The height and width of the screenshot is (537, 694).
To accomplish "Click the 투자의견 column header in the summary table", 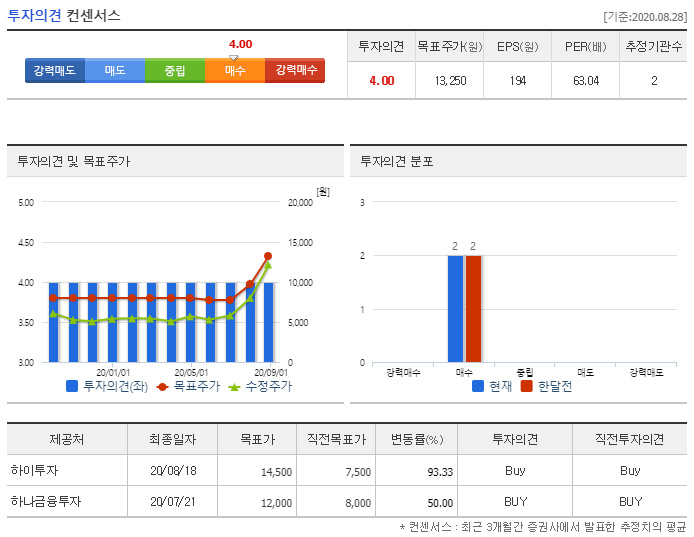I will (x=381, y=46).
